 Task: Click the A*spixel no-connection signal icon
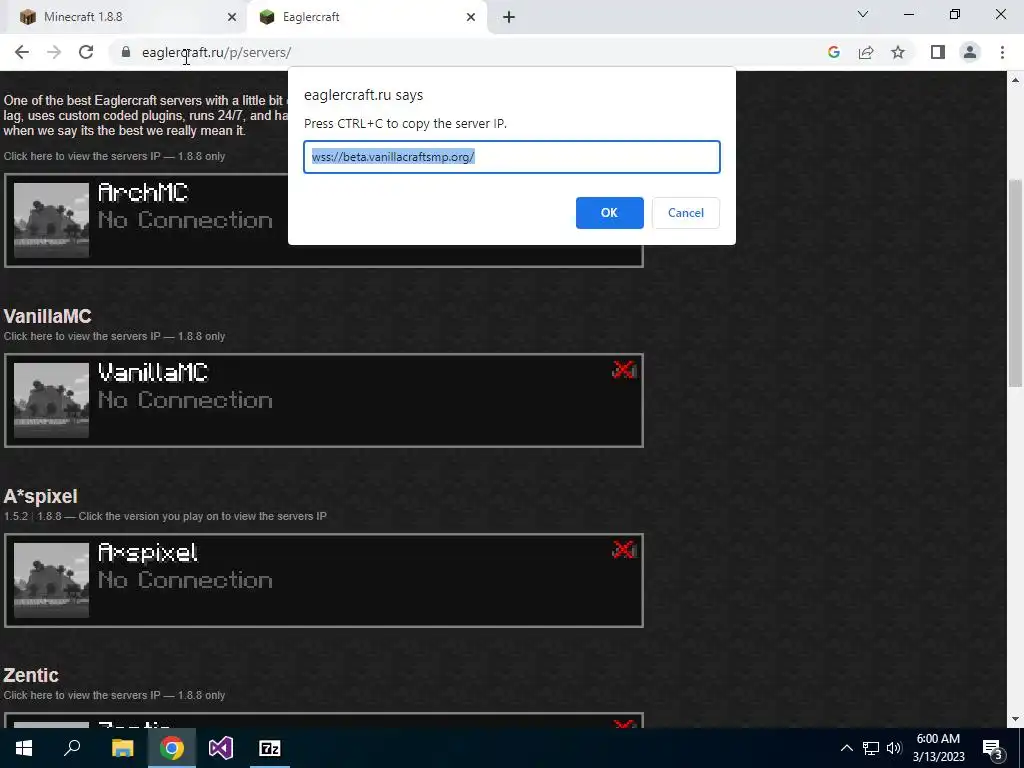[624, 550]
